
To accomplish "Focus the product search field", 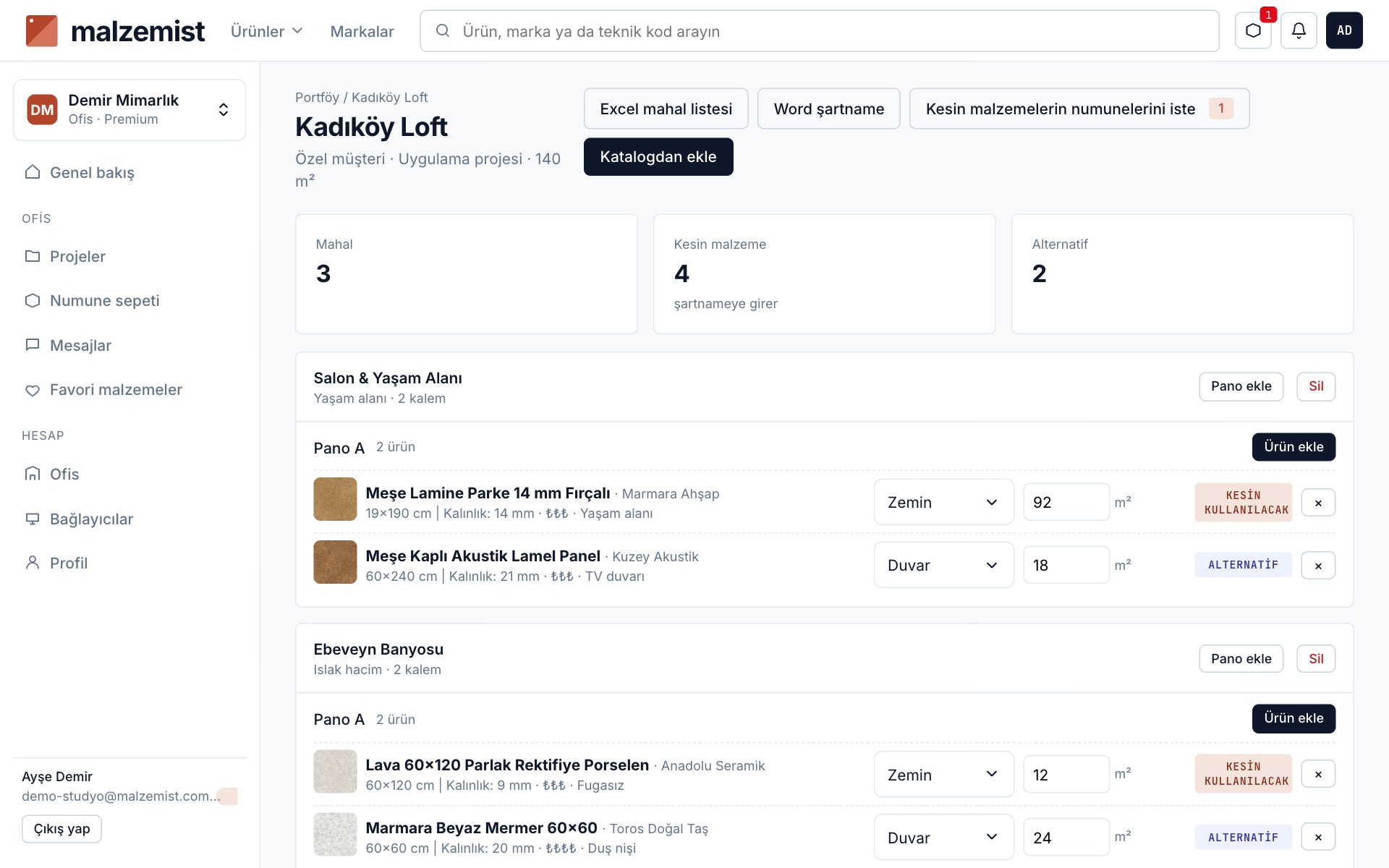I will [x=819, y=31].
